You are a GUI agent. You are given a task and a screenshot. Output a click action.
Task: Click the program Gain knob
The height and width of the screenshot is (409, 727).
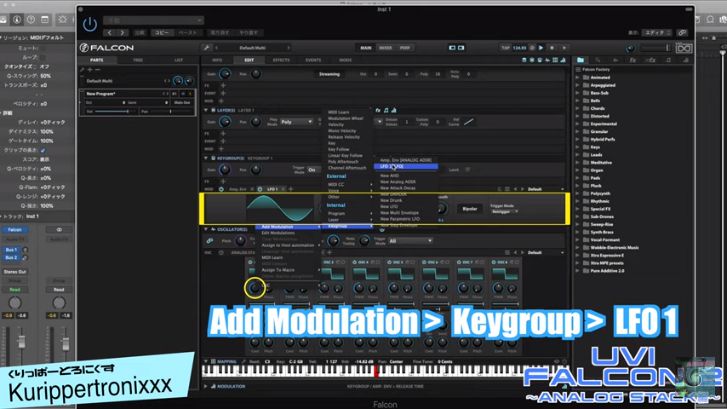click(x=224, y=74)
